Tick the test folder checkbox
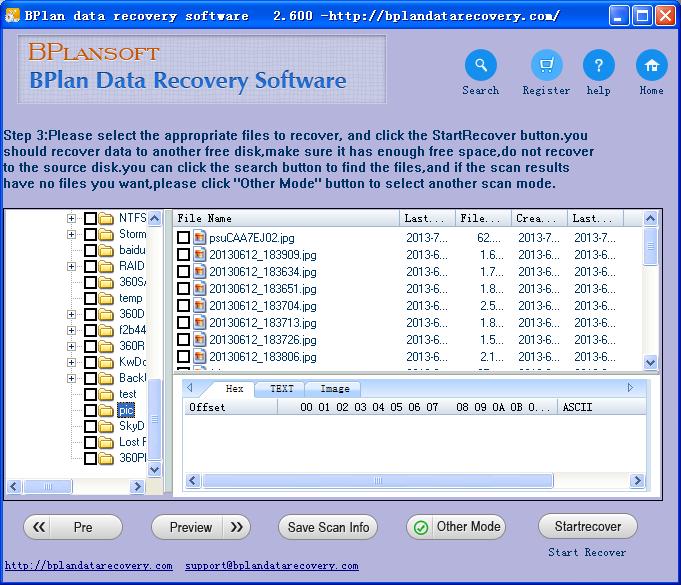Screen dimensions: 681x585 tap(90, 394)
